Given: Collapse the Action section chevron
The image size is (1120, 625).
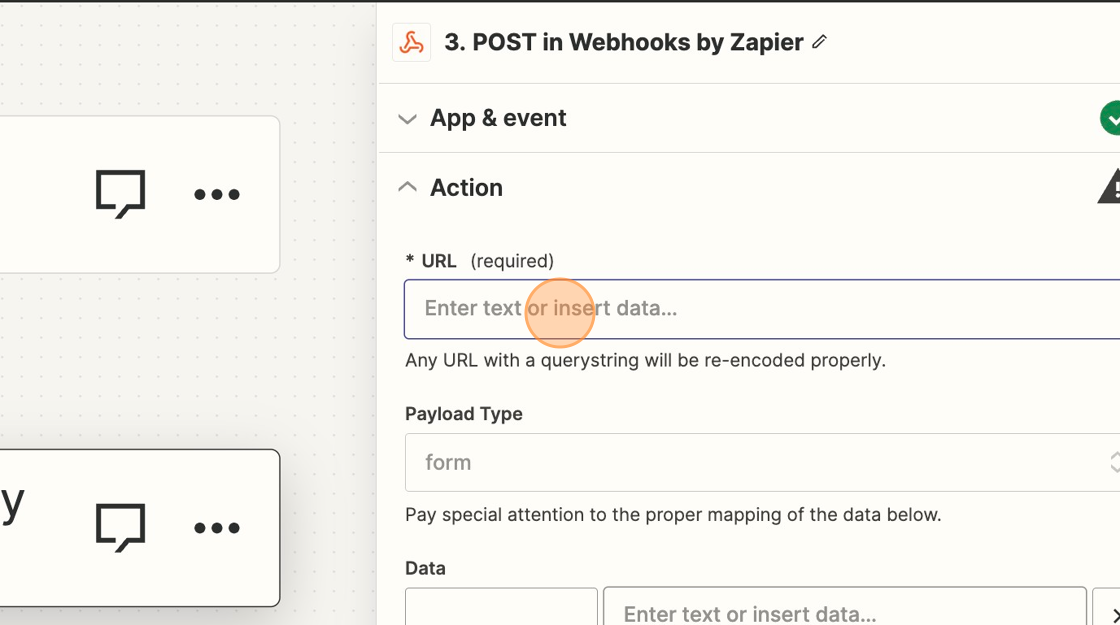Looking at the screenshot, I should (407, 187).
